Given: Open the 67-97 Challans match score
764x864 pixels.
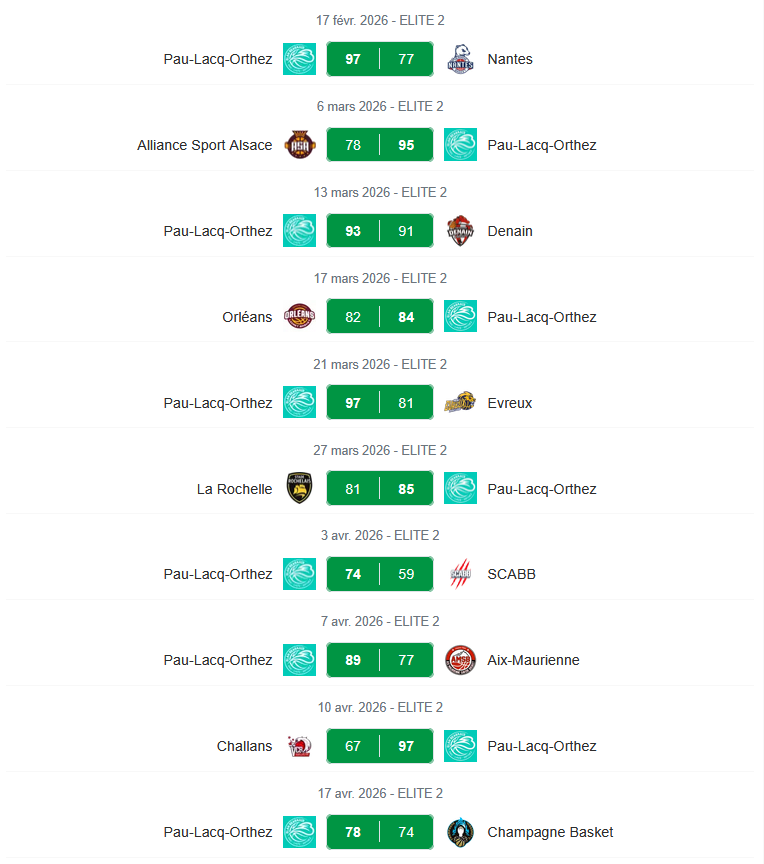Looking at the screenshot, I should 380,746.
